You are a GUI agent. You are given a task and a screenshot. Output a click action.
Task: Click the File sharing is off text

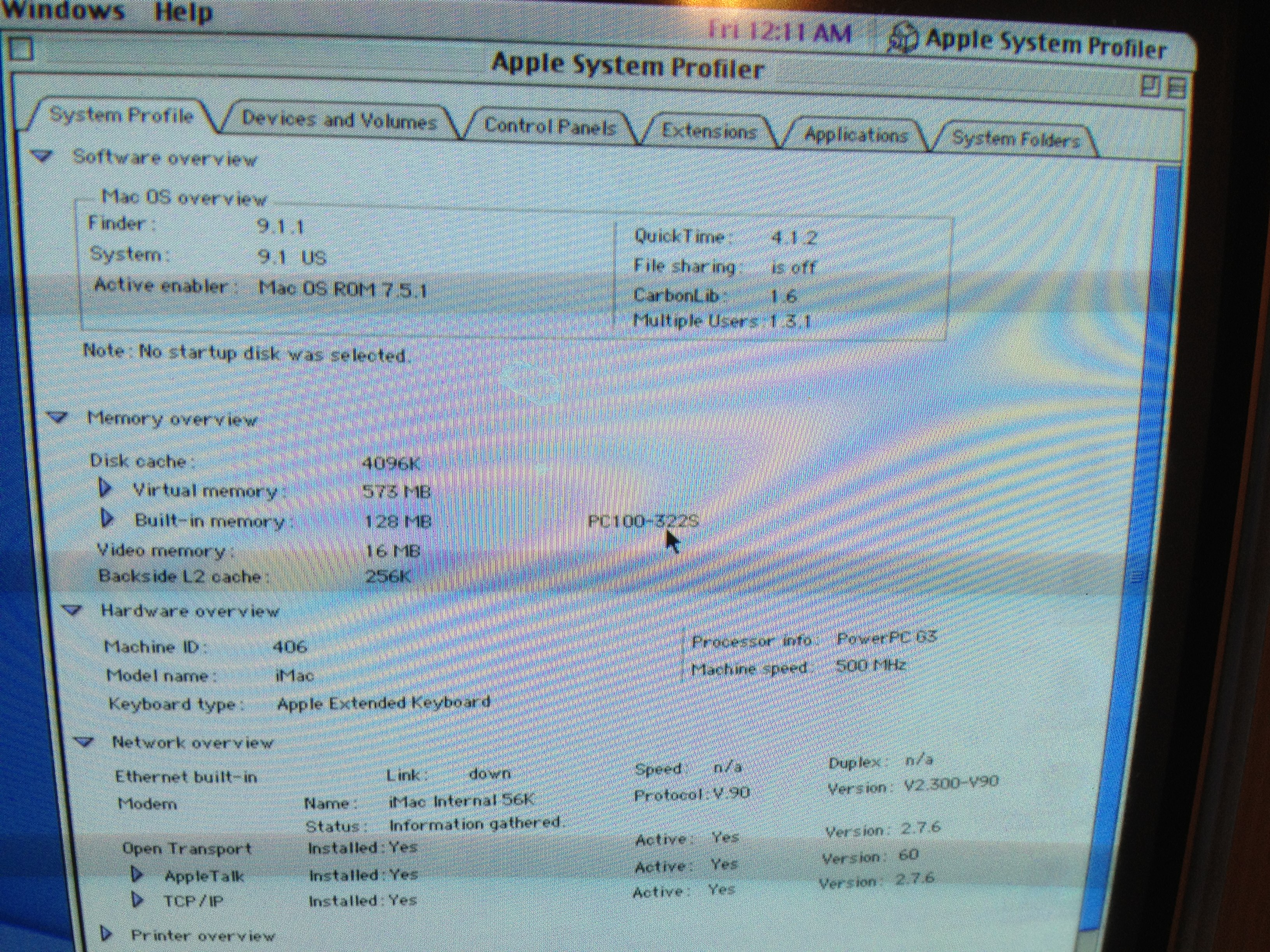(724, 266)
